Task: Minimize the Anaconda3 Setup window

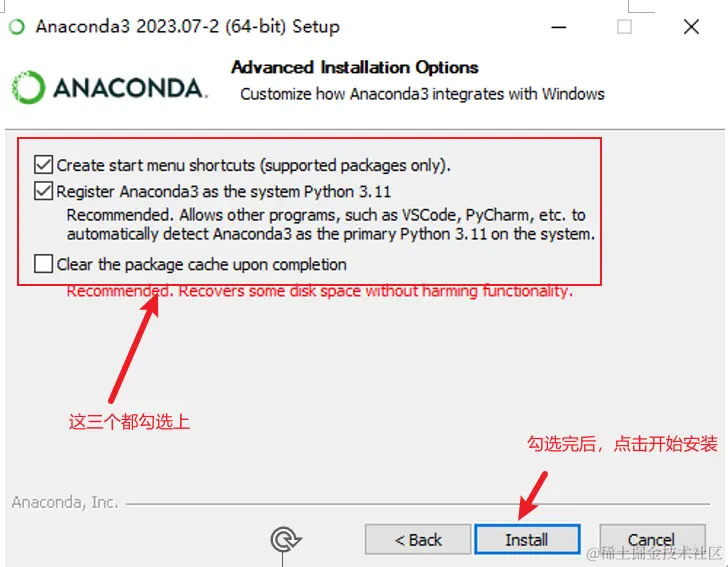Action: click(559, 27)
